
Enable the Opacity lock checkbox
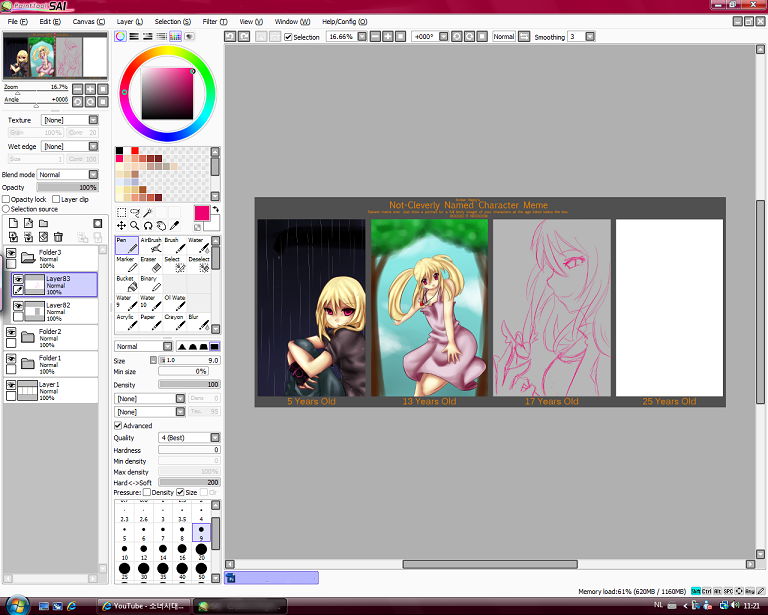click(7, 199)
